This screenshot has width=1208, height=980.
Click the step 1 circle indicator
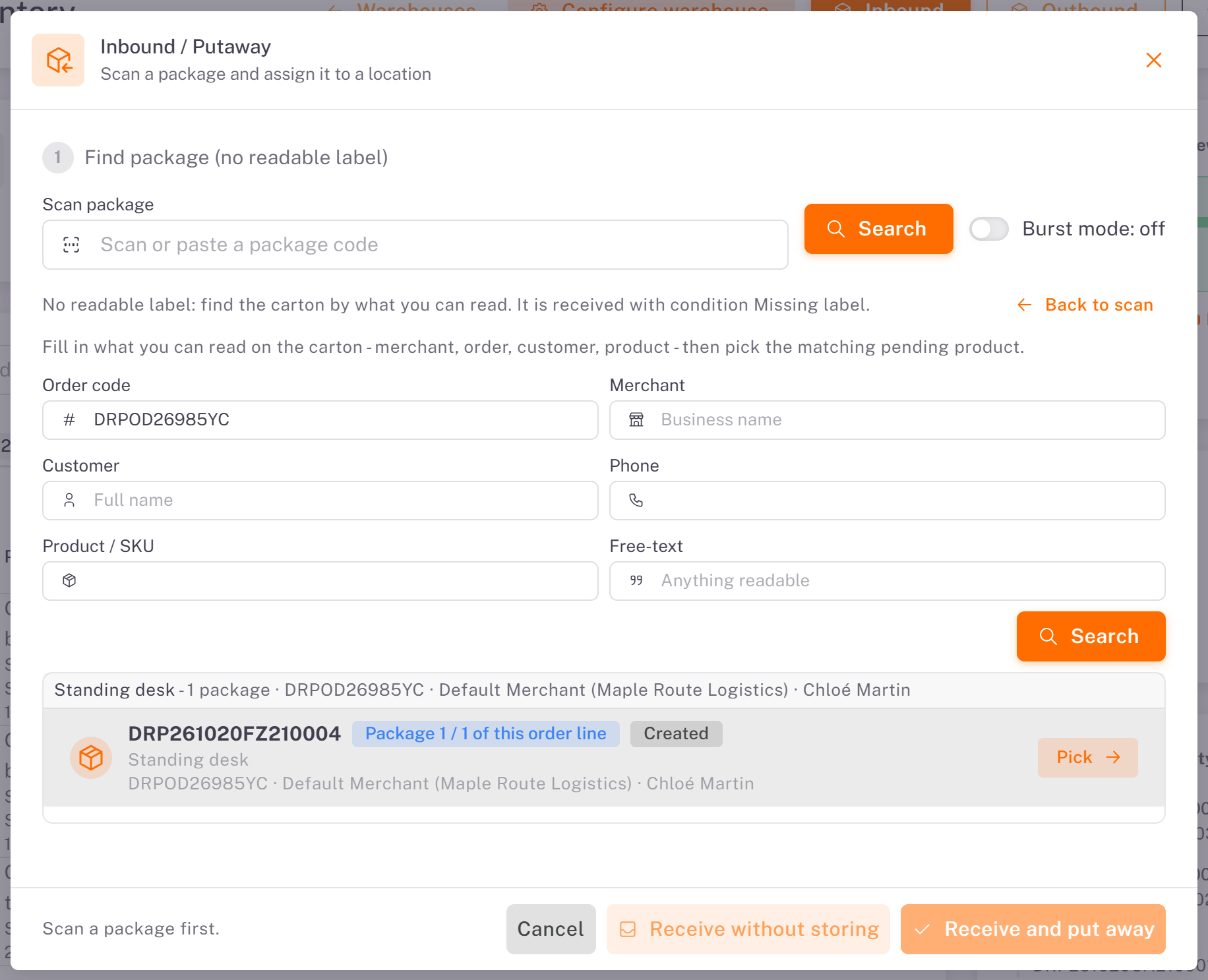pos(58,158)
